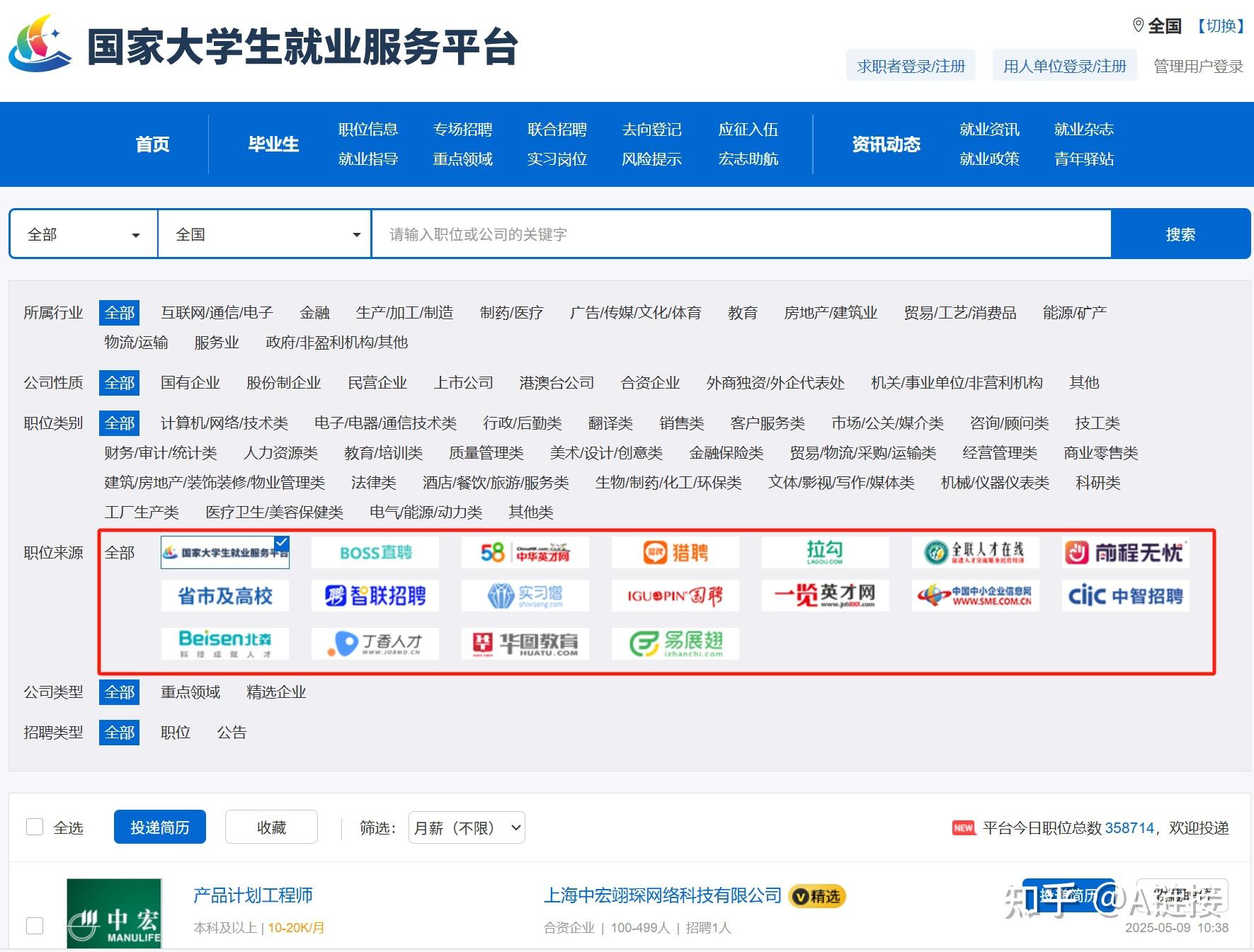The width and height of the screenshot is (1254, 952).
Task: Open the 产品计划工程师 job title
Action: pos(253,895)
